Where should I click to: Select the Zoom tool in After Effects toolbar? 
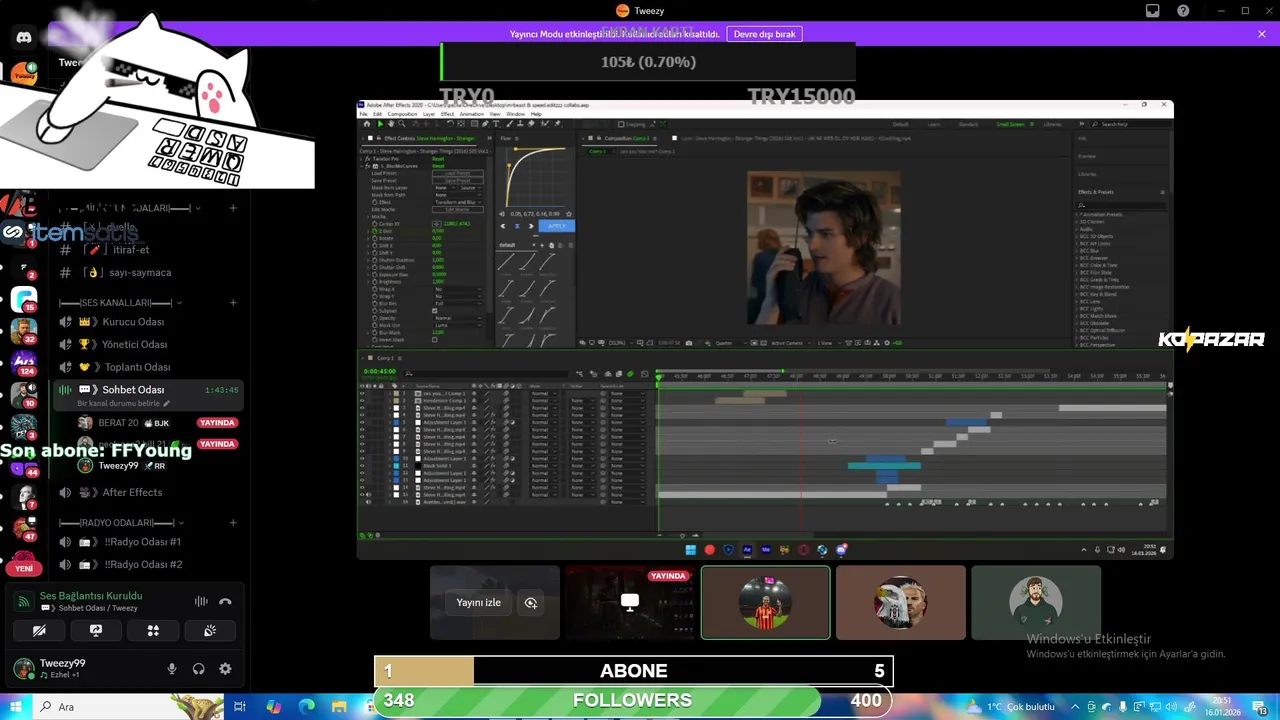pyautogui.click(x=402, y=124)
